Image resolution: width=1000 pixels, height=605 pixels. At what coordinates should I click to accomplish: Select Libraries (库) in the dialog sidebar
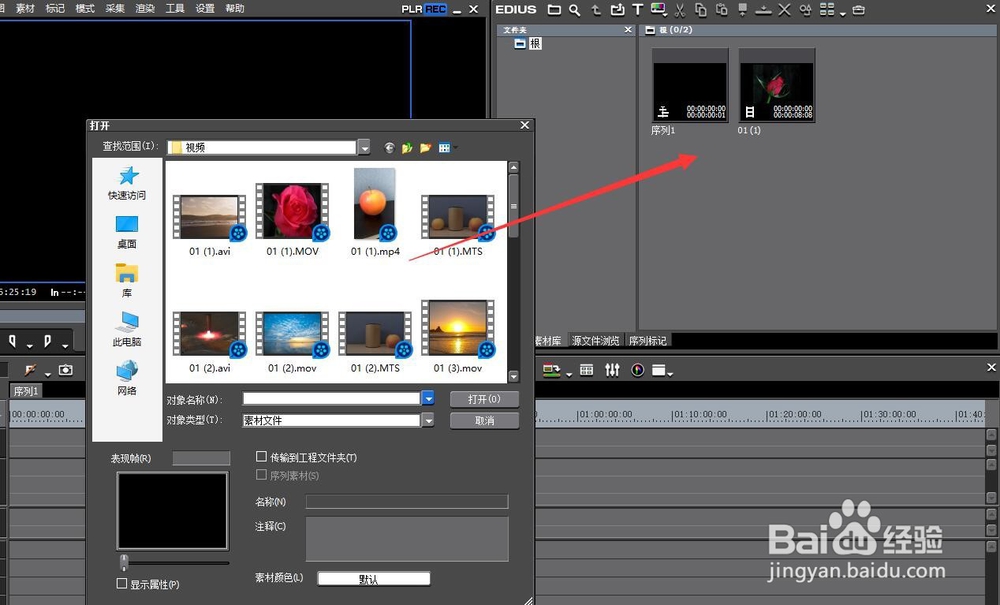tap(127, 281)
